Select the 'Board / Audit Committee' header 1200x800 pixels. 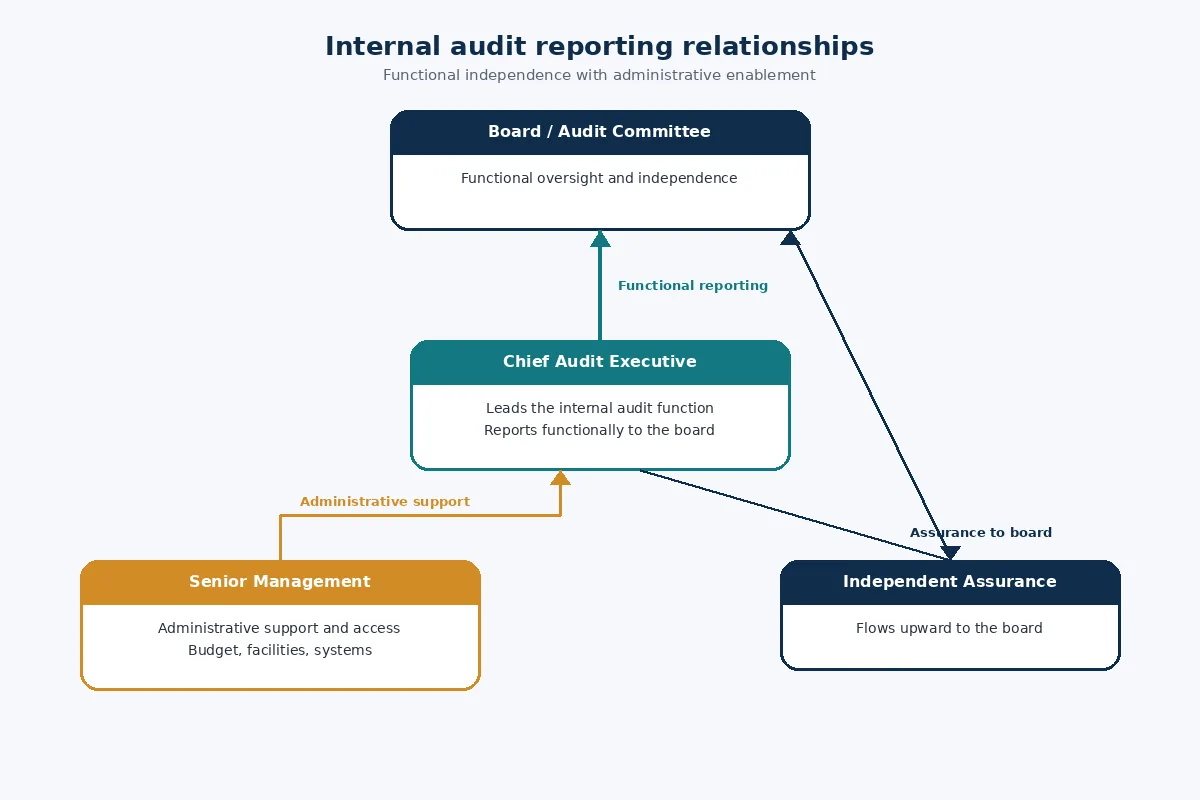point(599,132)
